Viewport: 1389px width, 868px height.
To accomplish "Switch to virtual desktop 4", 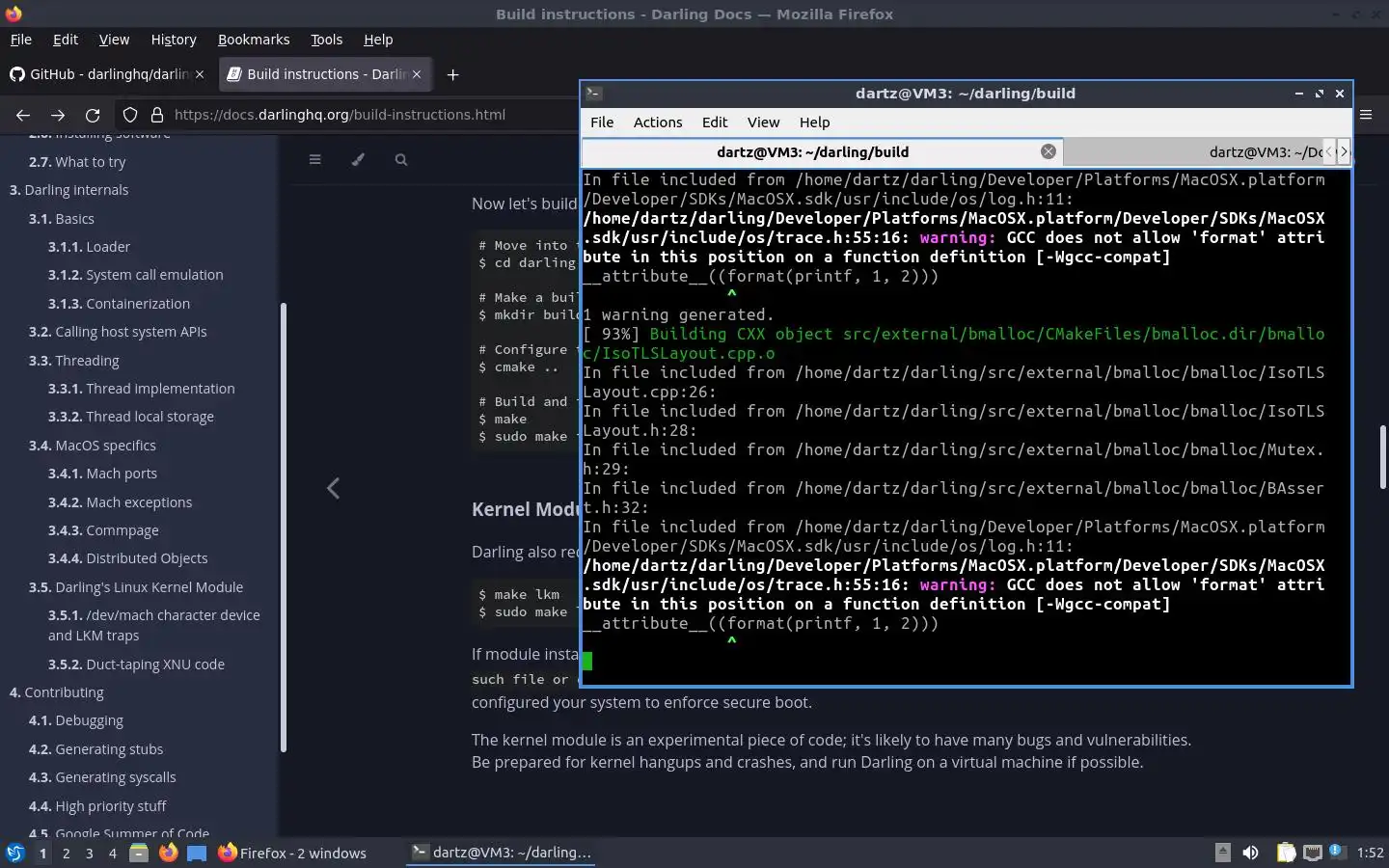I will click(113, 853).
